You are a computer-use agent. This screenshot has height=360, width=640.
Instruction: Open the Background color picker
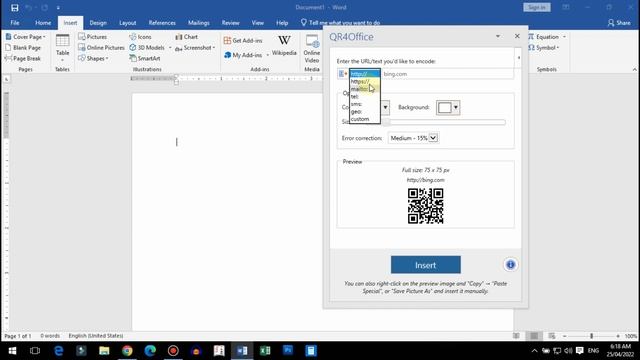[448, 108]
